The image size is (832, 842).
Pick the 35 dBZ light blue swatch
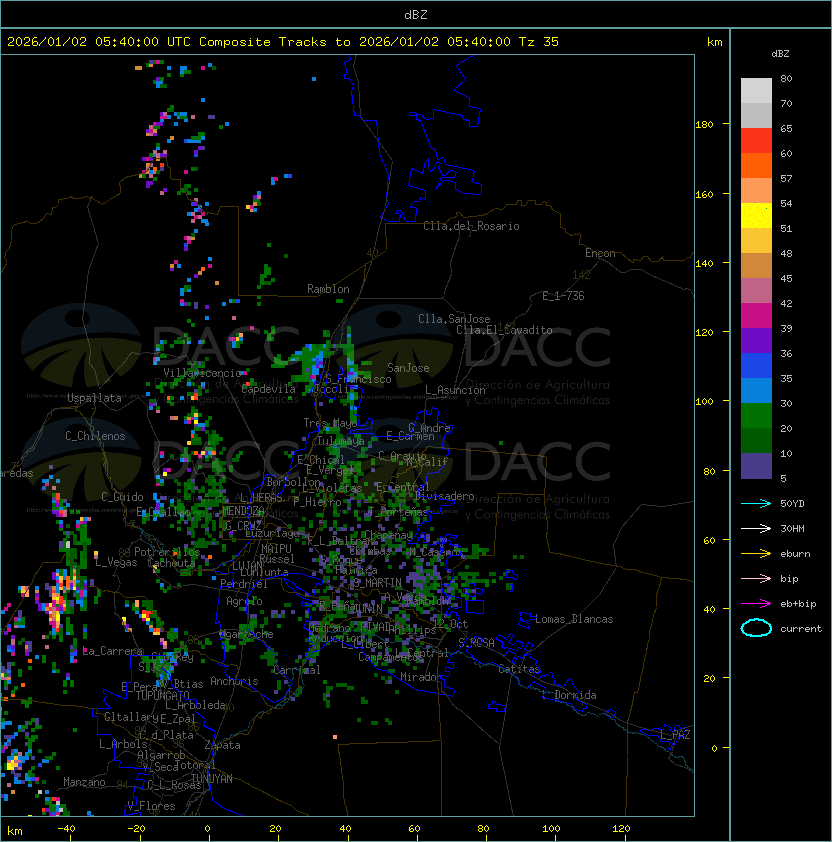756,390
